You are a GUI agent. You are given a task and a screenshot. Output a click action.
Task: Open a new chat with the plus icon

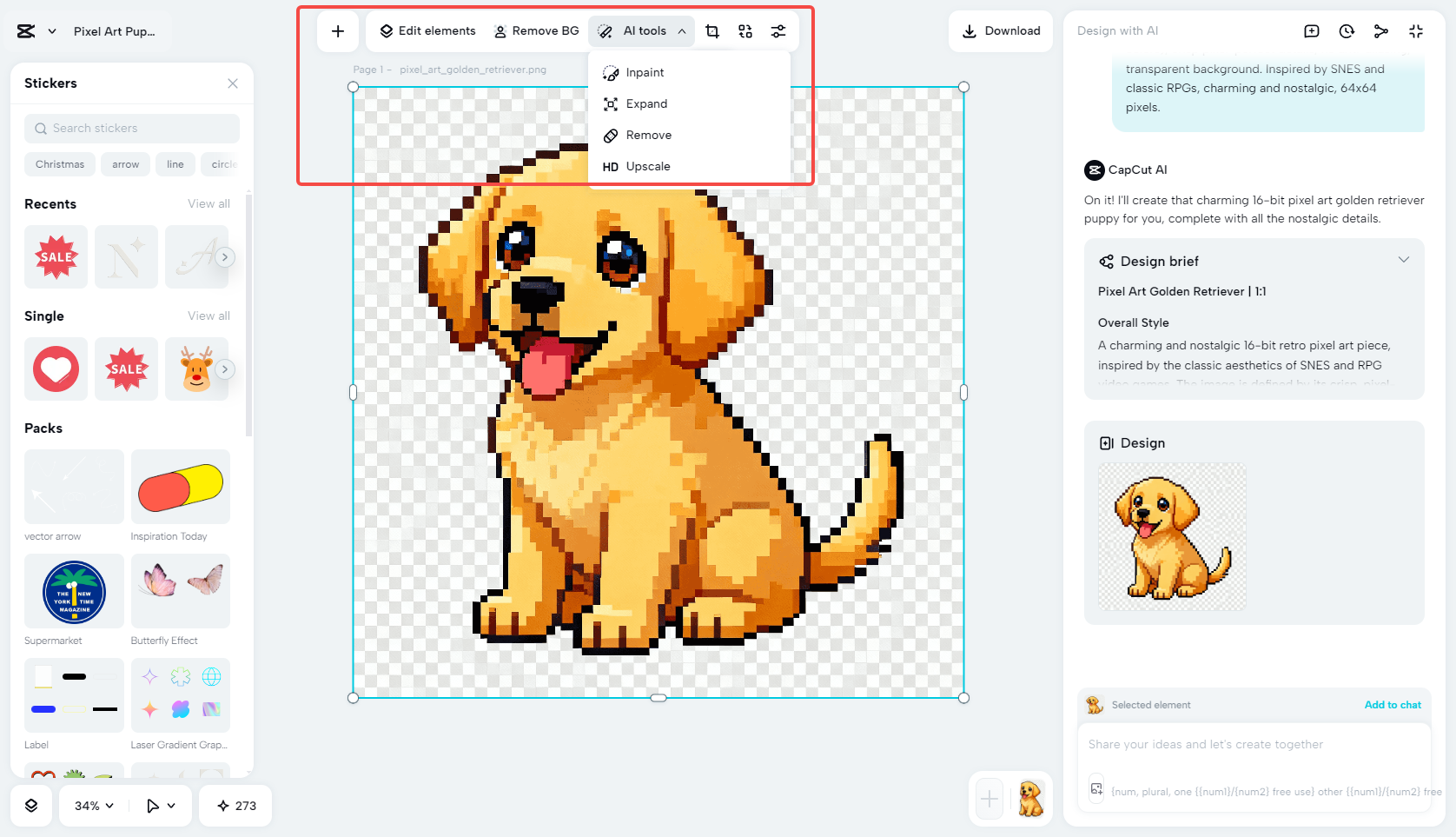click(1311, 30)
